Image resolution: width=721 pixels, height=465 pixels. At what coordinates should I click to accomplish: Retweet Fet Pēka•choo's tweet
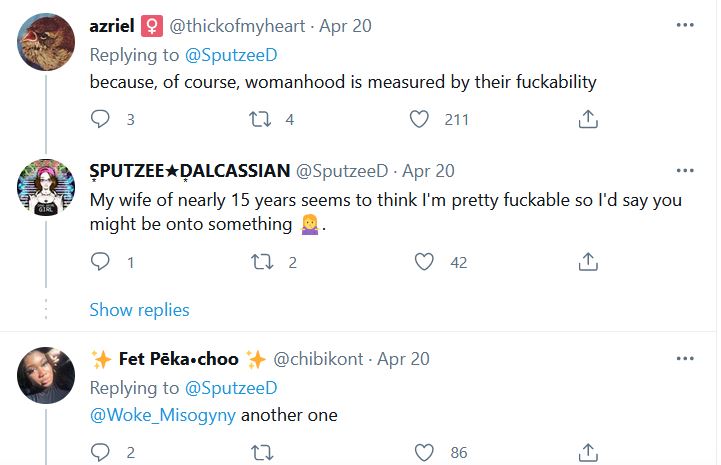262,452
